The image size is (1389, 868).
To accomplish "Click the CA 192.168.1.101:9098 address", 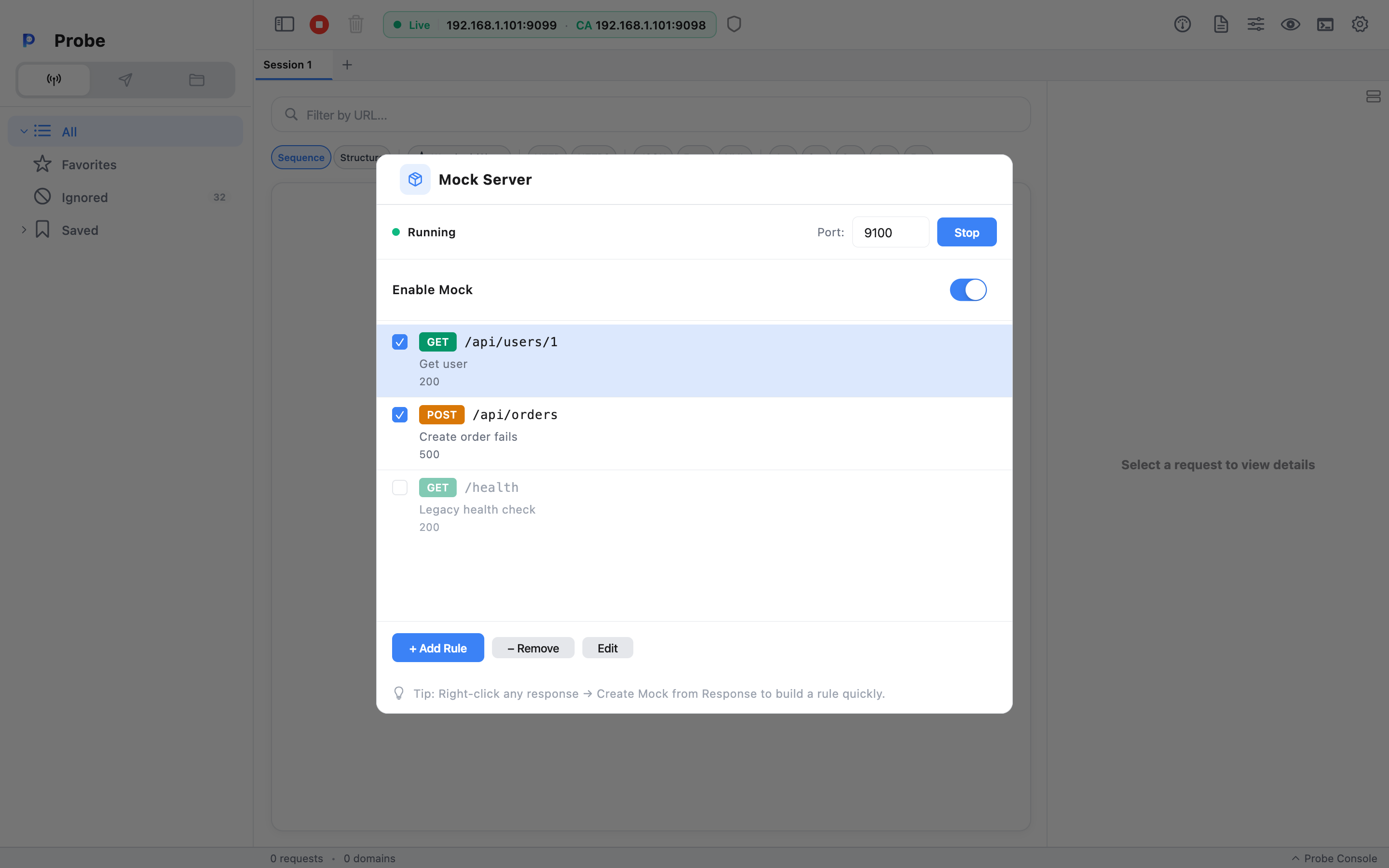I will pos(640,25).
